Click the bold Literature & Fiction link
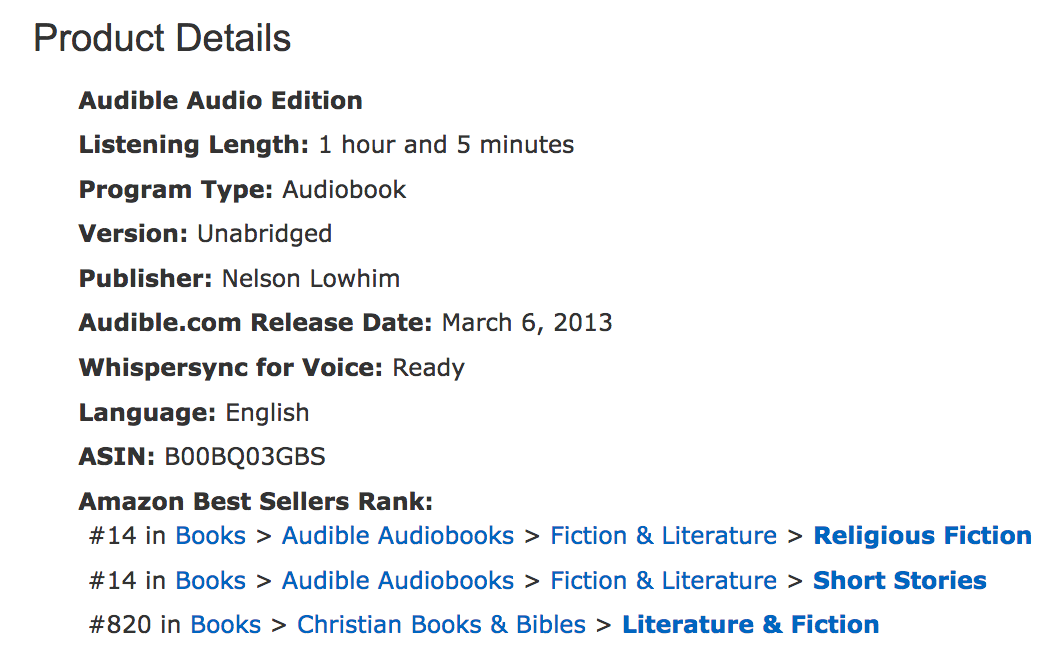The width and height of the screenshot is (1046, 662). coord(750,625)
